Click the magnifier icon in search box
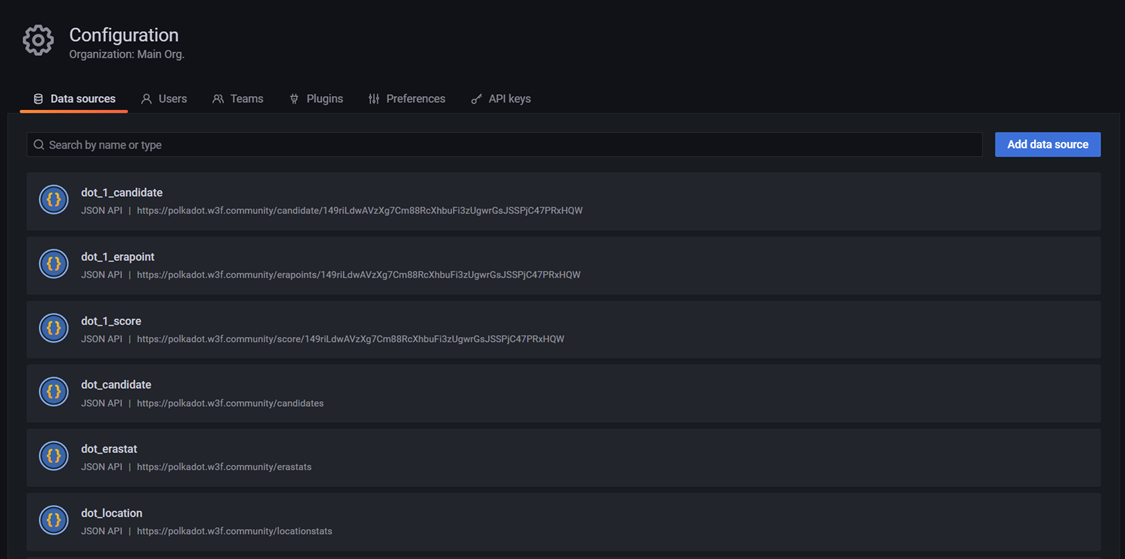This screenshot has width=1125, height=559. [x=39, y=145]
